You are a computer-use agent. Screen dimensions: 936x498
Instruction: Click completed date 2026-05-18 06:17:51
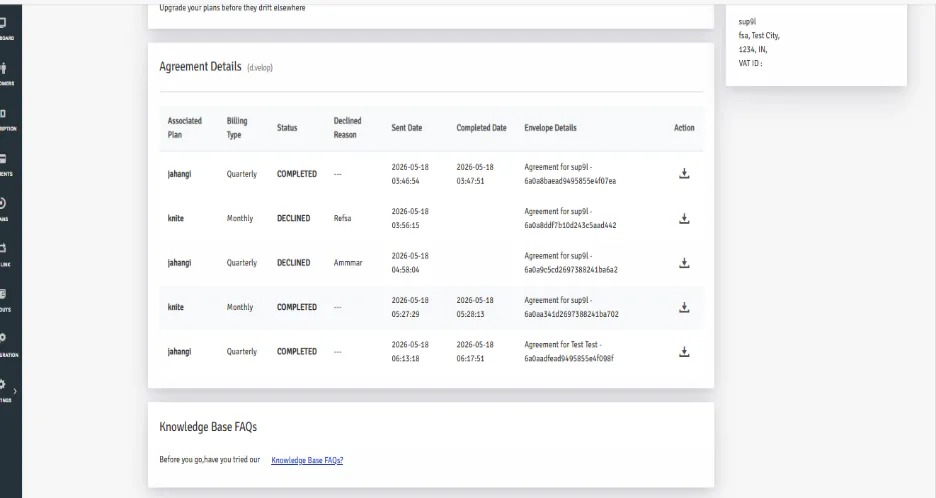[475, 352]
